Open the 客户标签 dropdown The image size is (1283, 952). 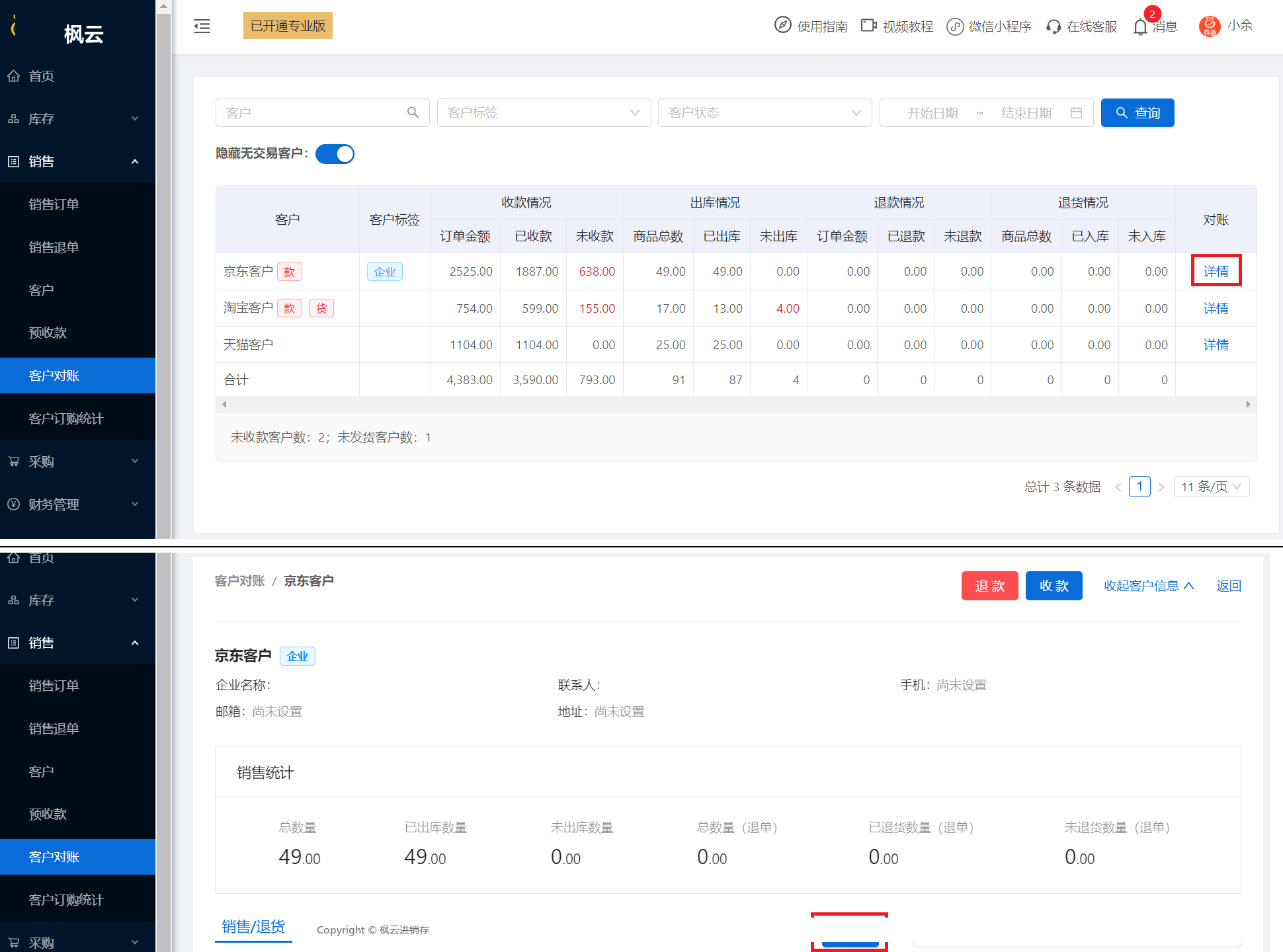click(x=544, y=113)
